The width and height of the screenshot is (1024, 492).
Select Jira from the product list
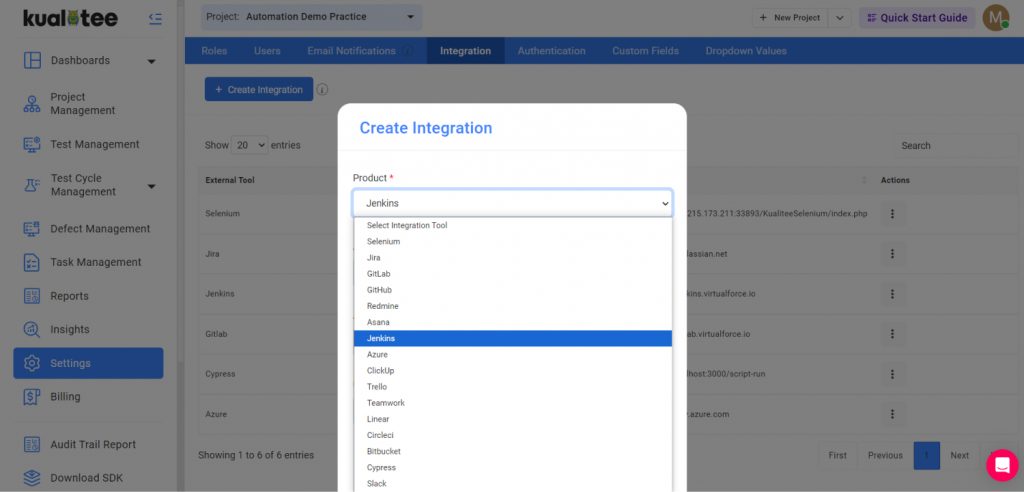click(x=513, y=257)
